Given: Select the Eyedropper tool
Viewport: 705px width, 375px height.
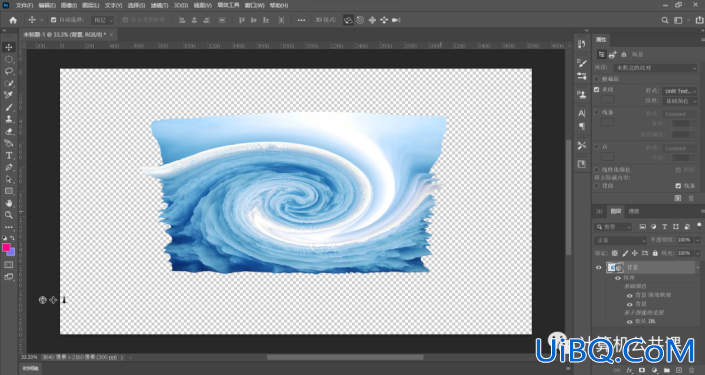Looking at the screenshot, I should 9,95.
